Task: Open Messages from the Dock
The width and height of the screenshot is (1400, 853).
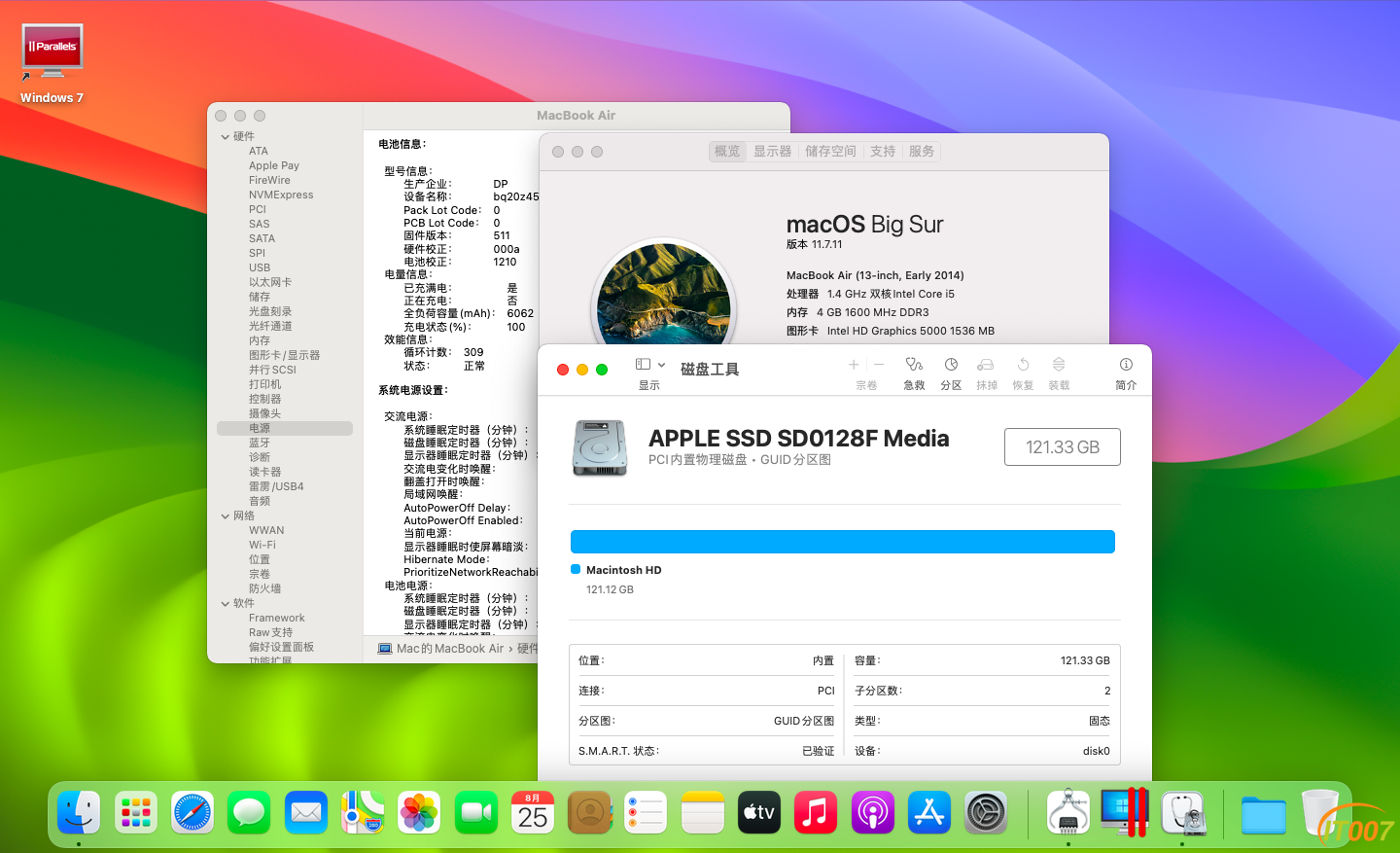Action: (x=250, y=812)
